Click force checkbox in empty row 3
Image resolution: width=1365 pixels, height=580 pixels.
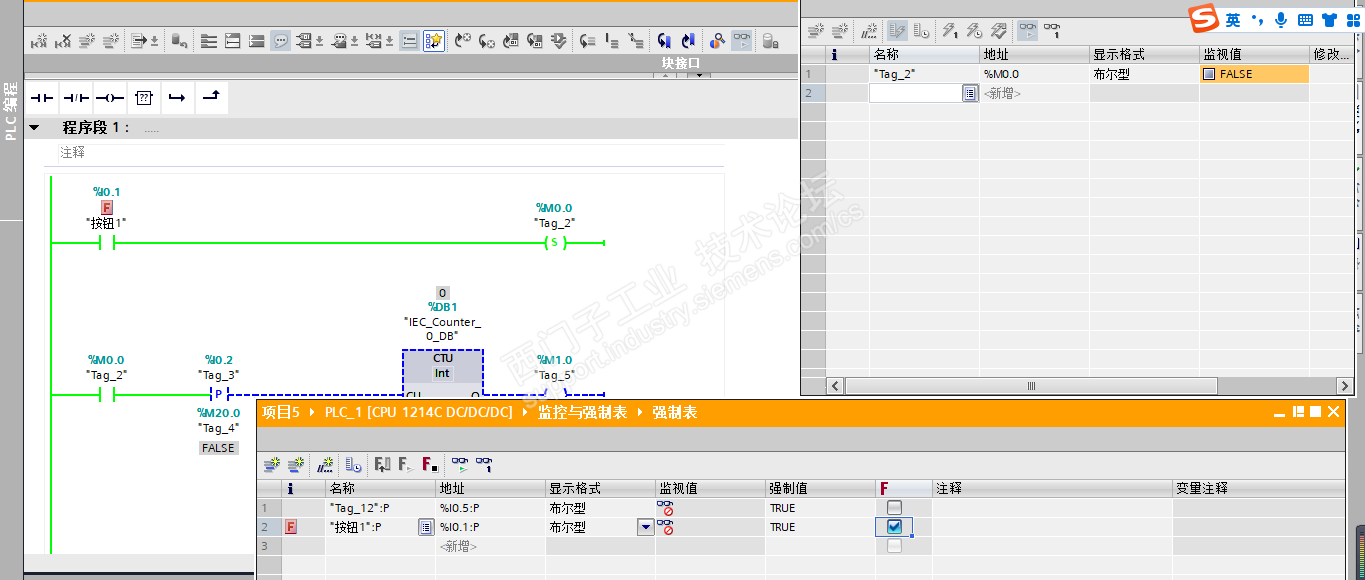point(894,546)
